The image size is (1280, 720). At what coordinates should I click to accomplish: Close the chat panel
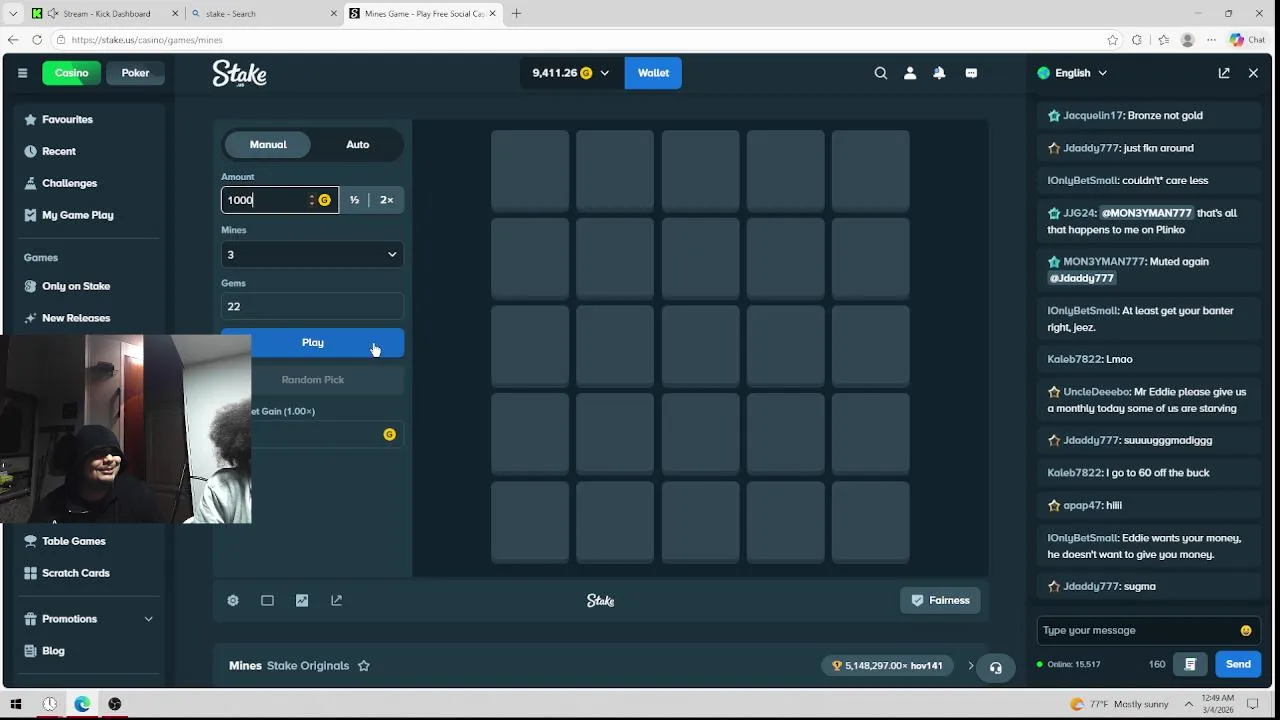point(1253,73)
